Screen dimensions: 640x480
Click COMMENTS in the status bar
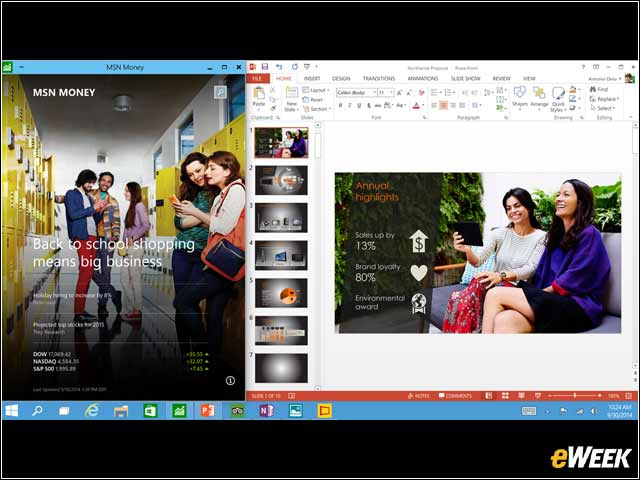click(x=455, y=396)
